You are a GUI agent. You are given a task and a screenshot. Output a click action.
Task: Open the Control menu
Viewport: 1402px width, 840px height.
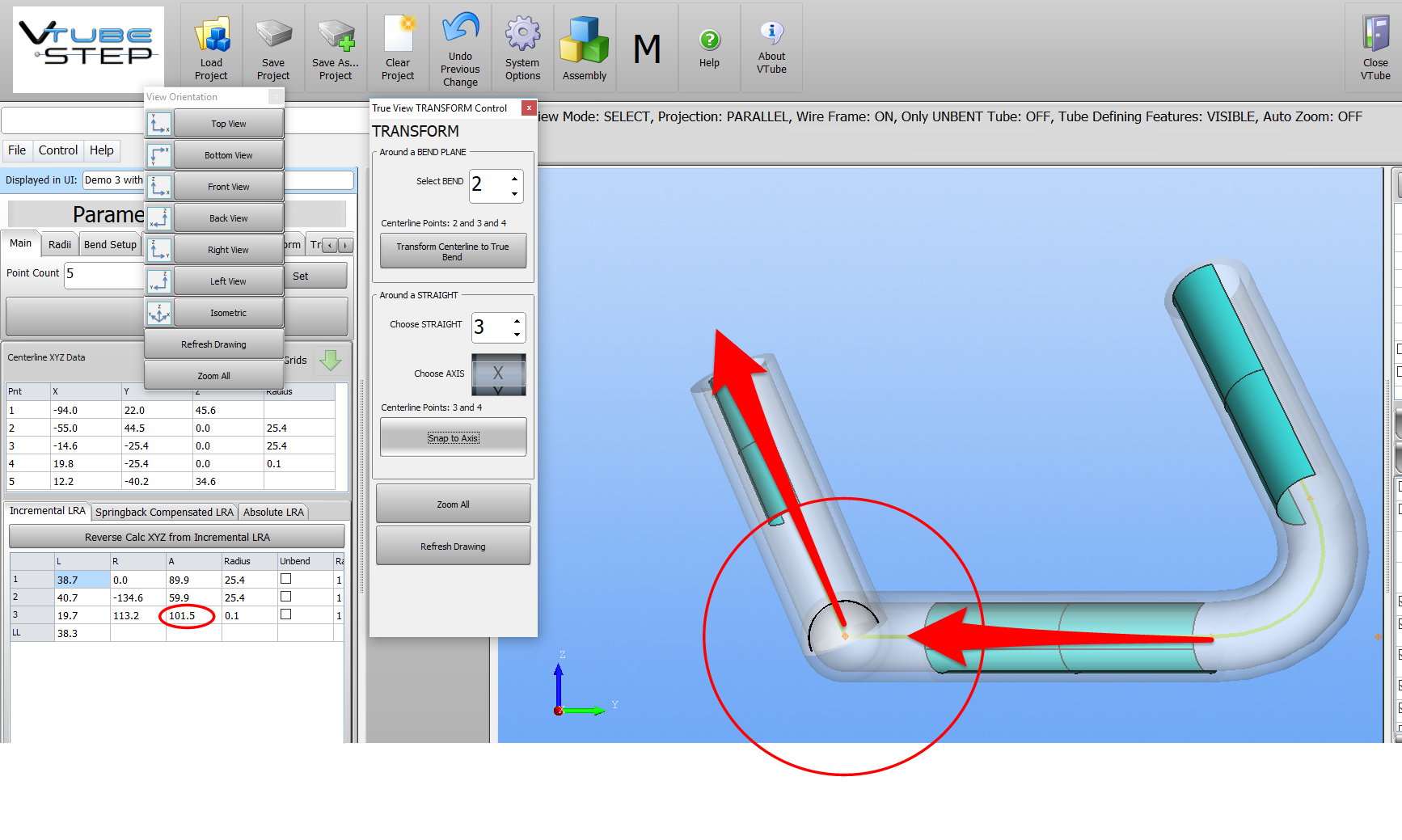(x=58, y=150)
